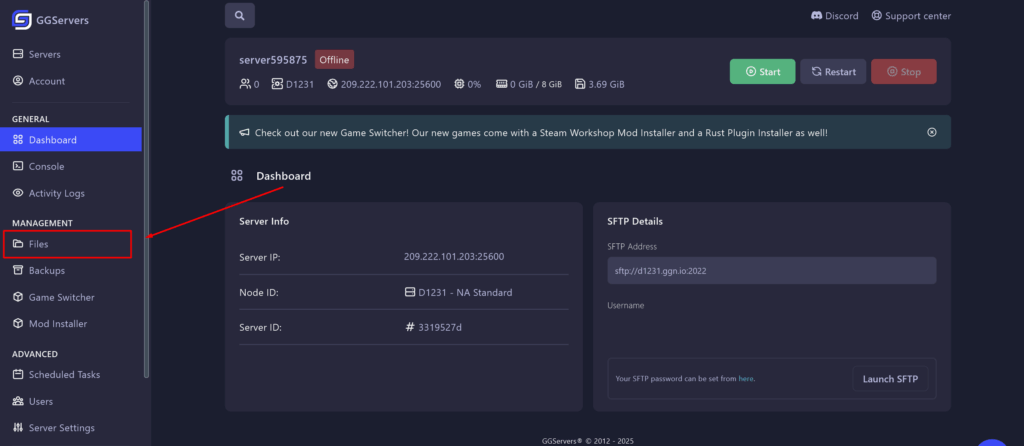Open the Discord link

coord(834,16)
